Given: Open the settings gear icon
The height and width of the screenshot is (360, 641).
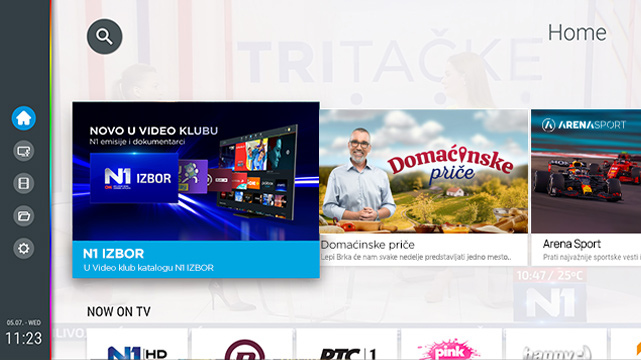Looking at the screenshot, I should [23, 248].
